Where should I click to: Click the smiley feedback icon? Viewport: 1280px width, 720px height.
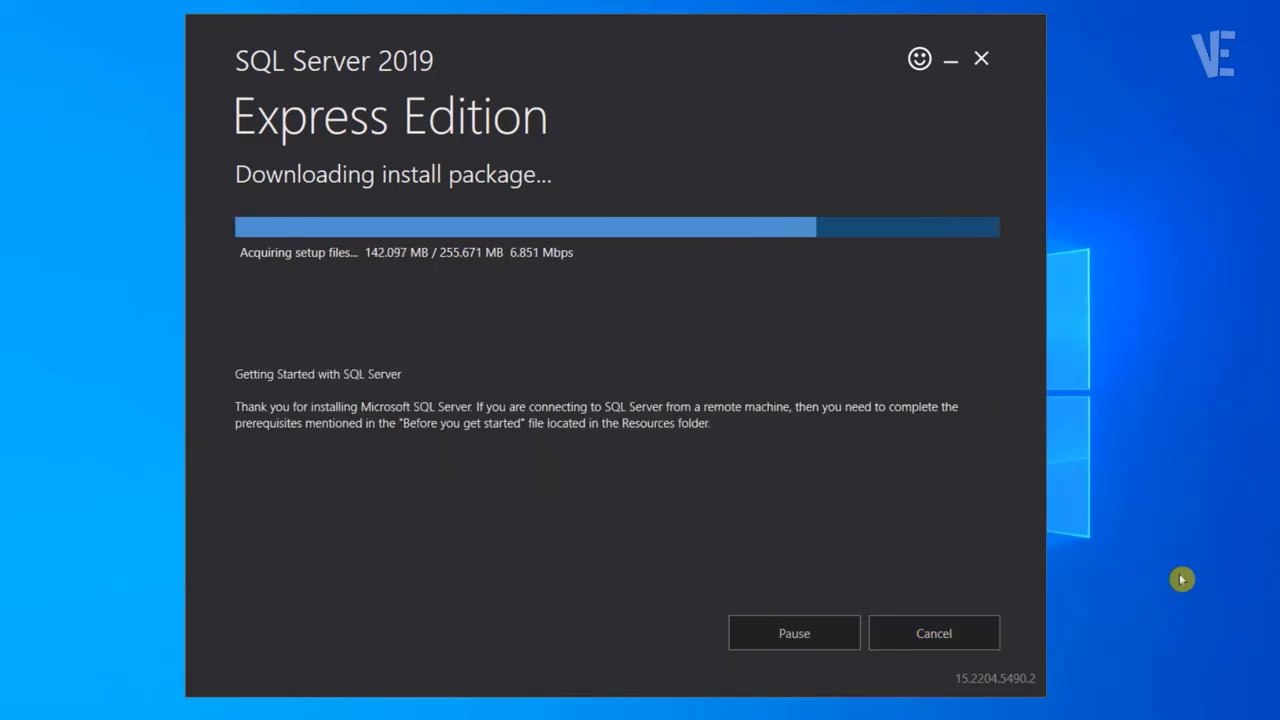(x=919, y=59)
